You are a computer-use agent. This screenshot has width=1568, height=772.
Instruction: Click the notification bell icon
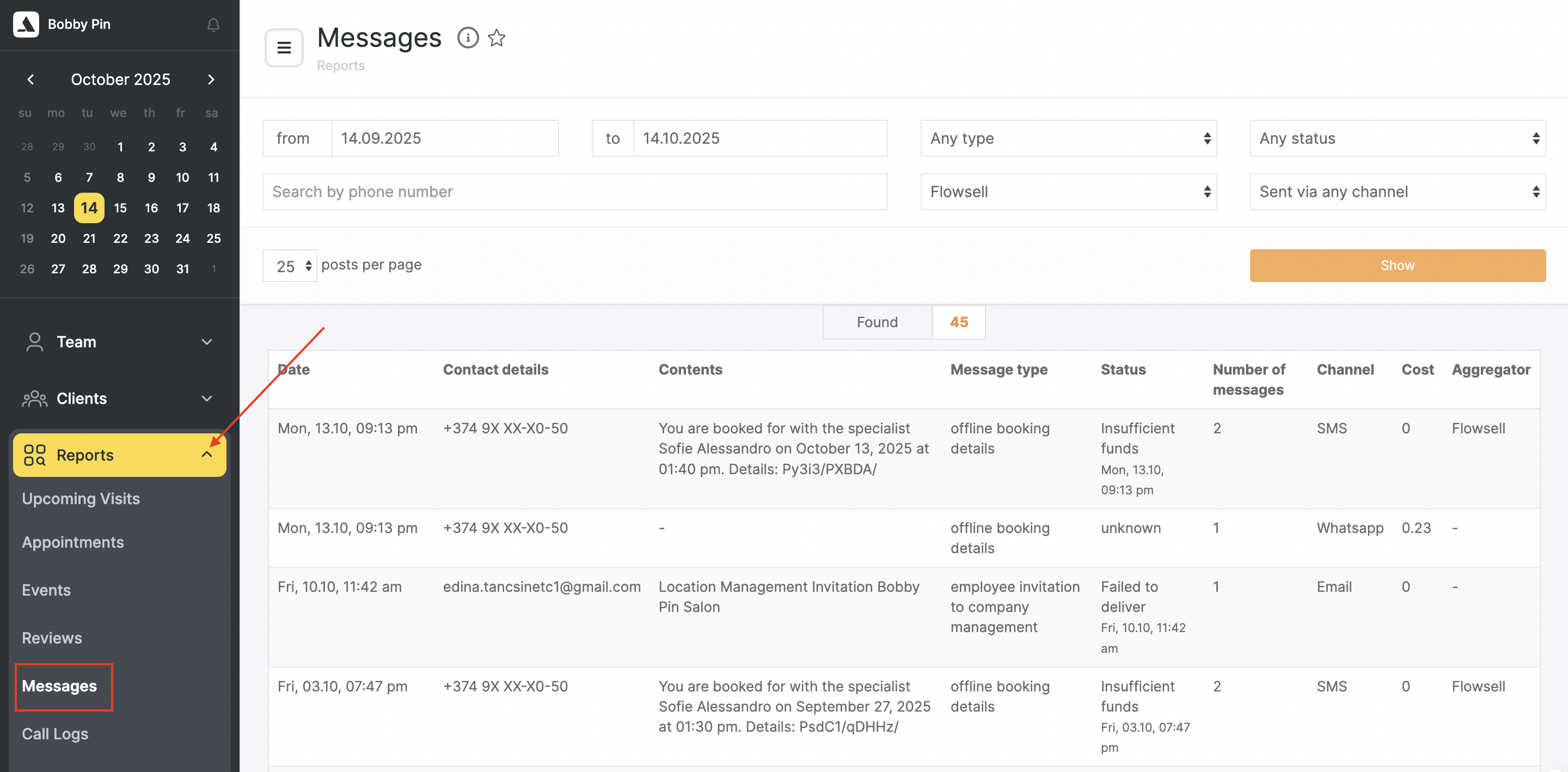(213, 24)
